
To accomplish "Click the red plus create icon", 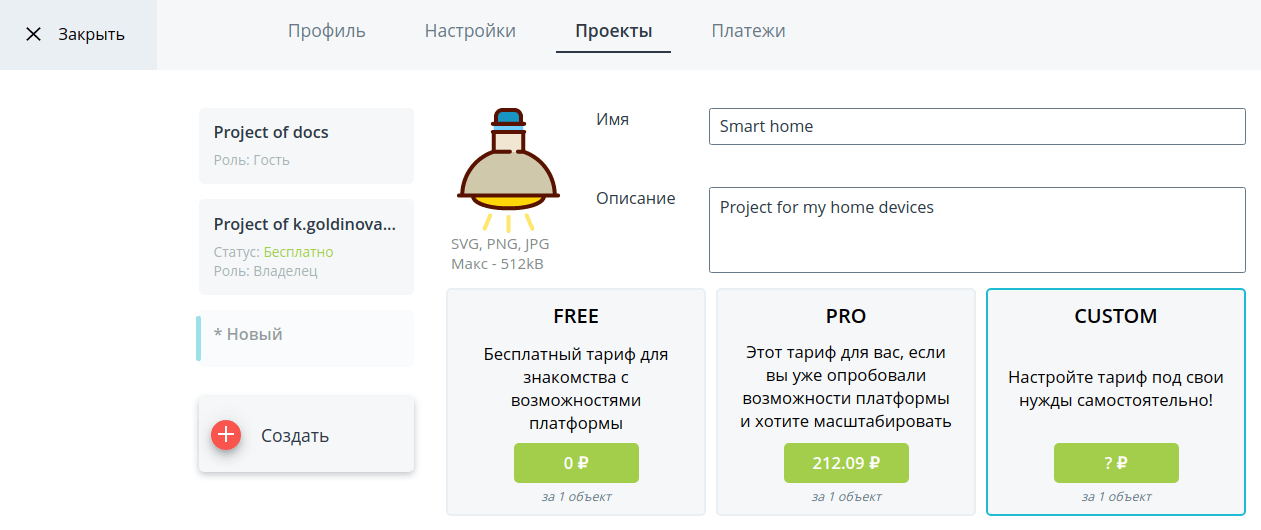I will coord(226,435).
